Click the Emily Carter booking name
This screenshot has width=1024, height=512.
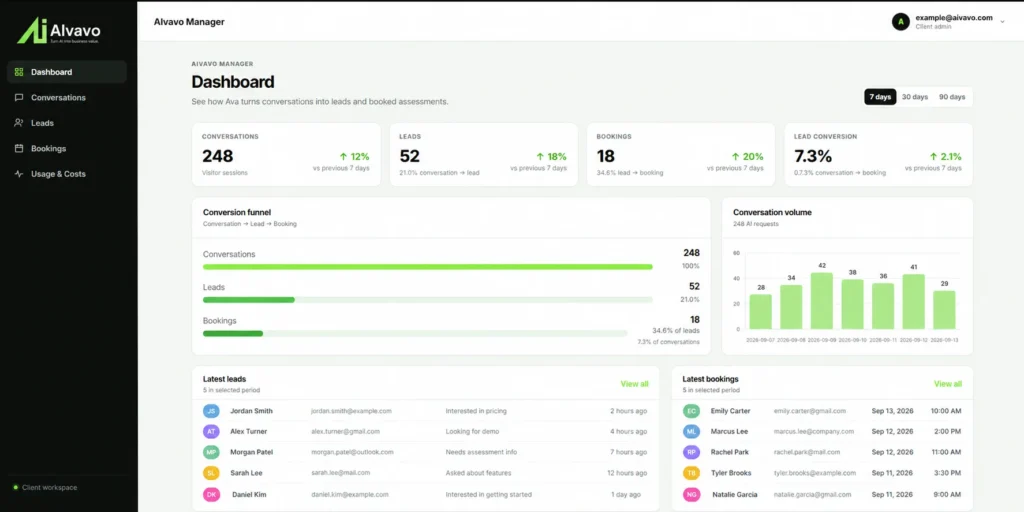[731, 411]
